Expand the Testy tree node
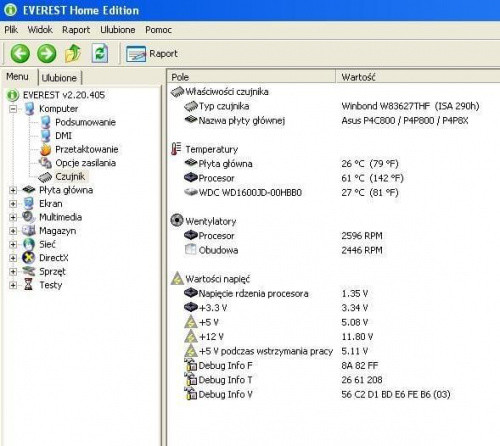This screenshot has height=446, width=500. click(13, 285)
